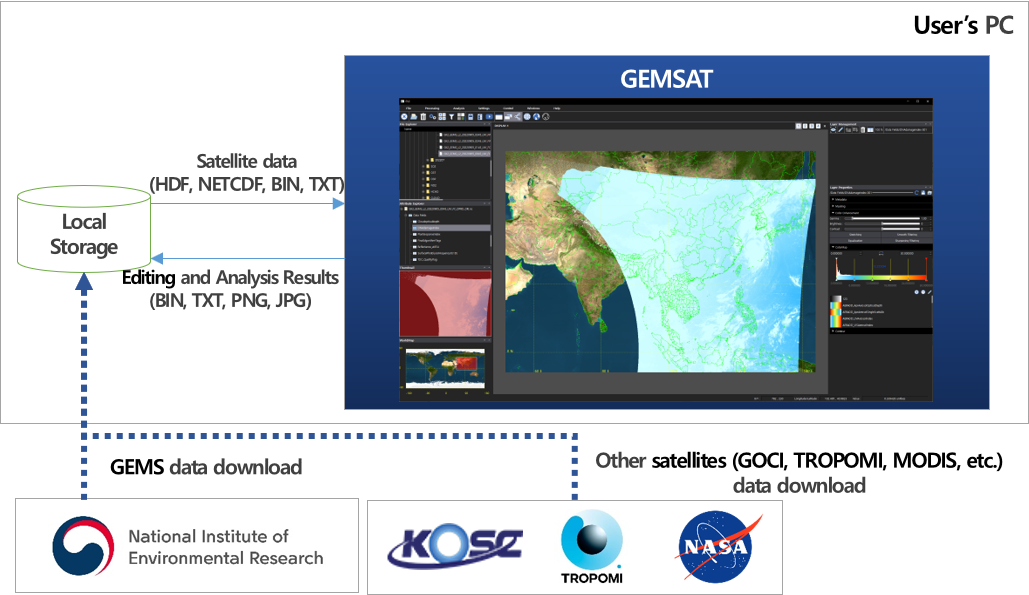Click the last round toolbar icon
Screen dimensions: 1029x595
[x=545, y=117]
